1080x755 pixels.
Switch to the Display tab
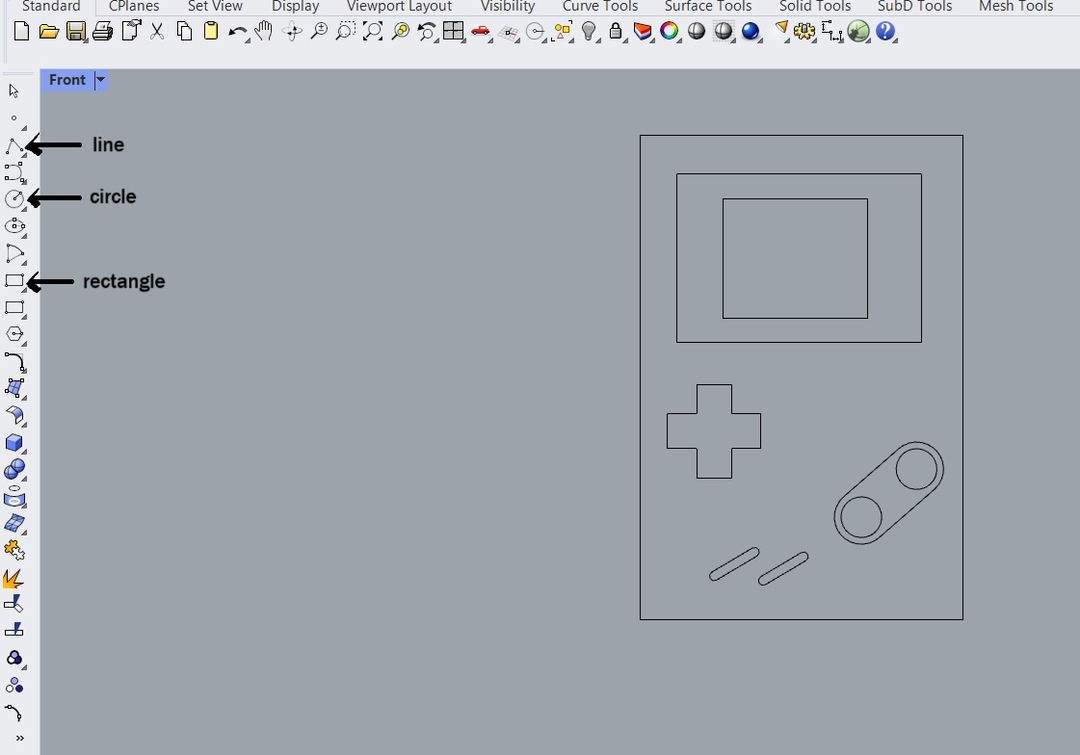coord(295,6)
